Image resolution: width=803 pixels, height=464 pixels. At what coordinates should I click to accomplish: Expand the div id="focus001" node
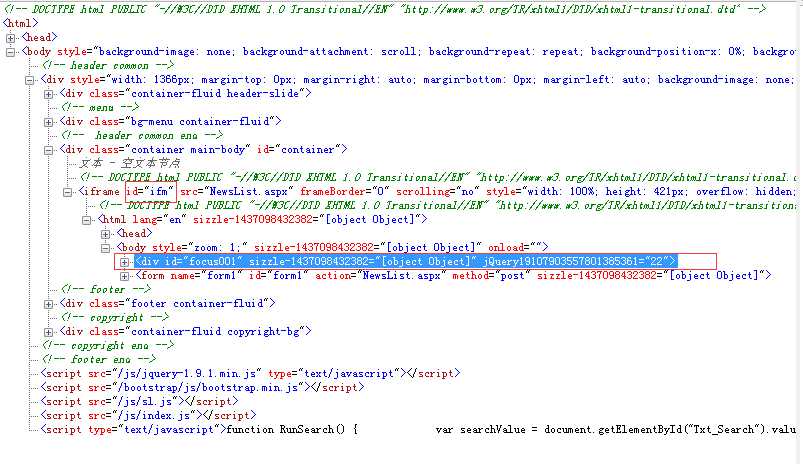tap(124, 262)
